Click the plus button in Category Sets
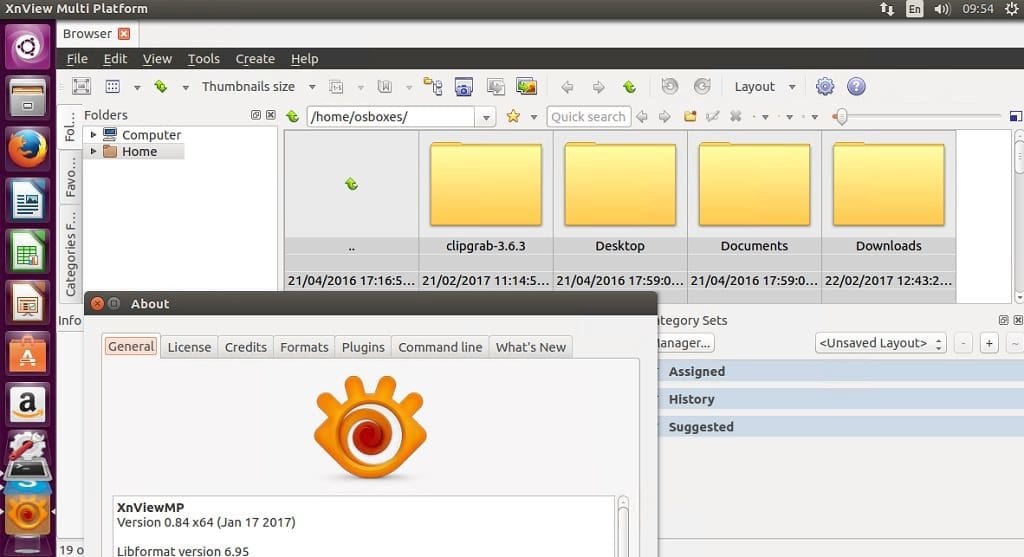 [989, 343]
